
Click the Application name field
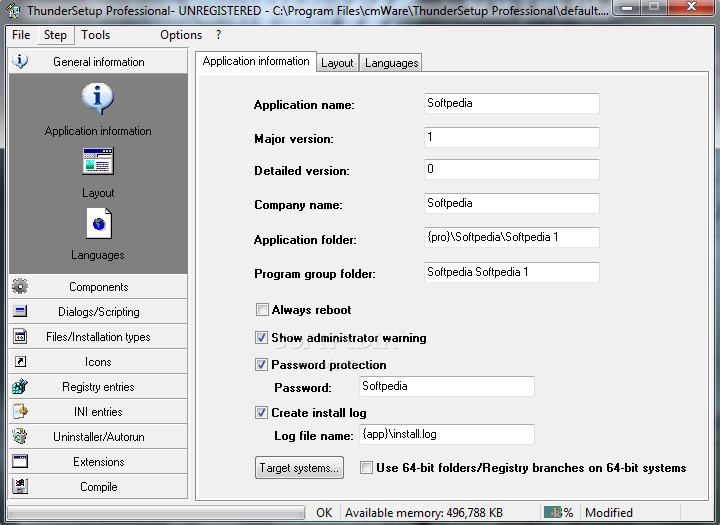(512, 103)
